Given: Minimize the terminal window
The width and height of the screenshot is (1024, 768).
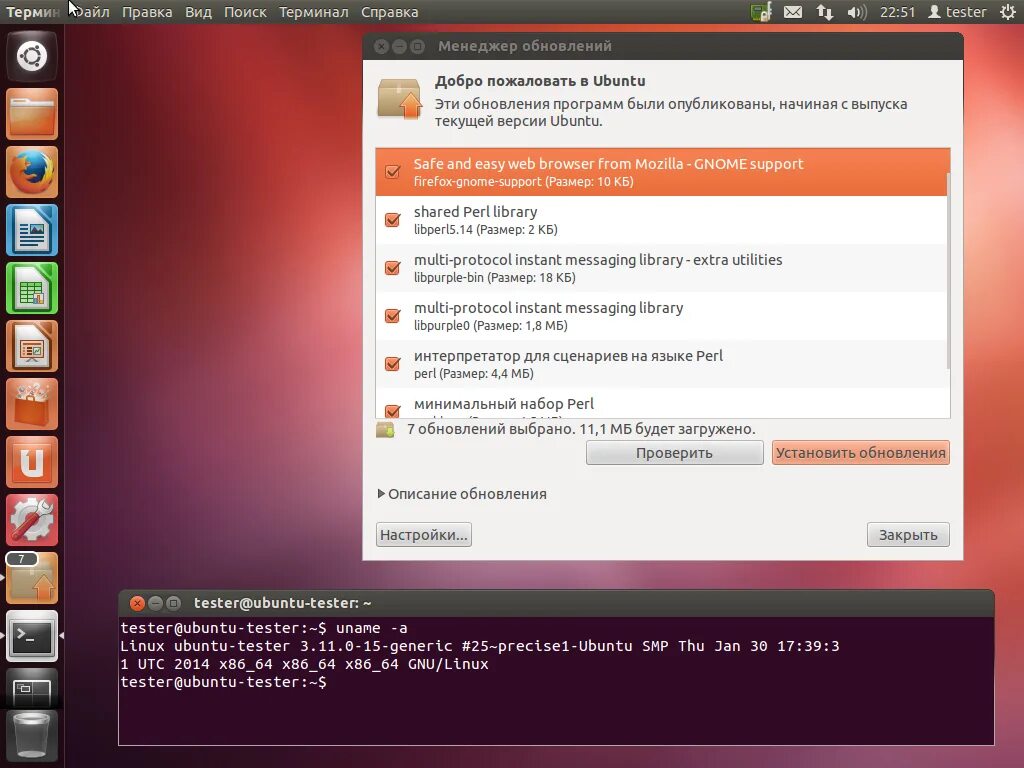Looking at the screenshot, I should pos(155,603).
